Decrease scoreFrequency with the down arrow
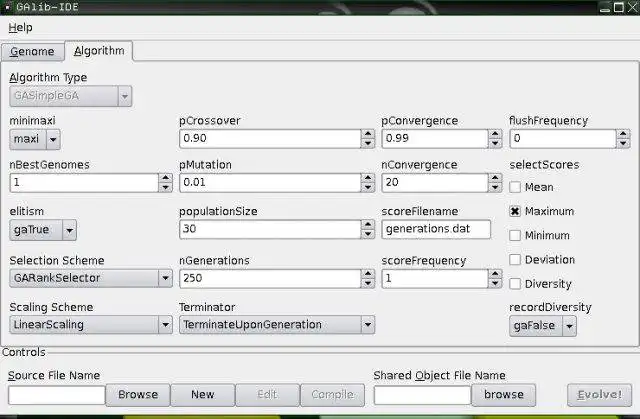Screen dimensions: 640x419 click(x=495, y=283)
